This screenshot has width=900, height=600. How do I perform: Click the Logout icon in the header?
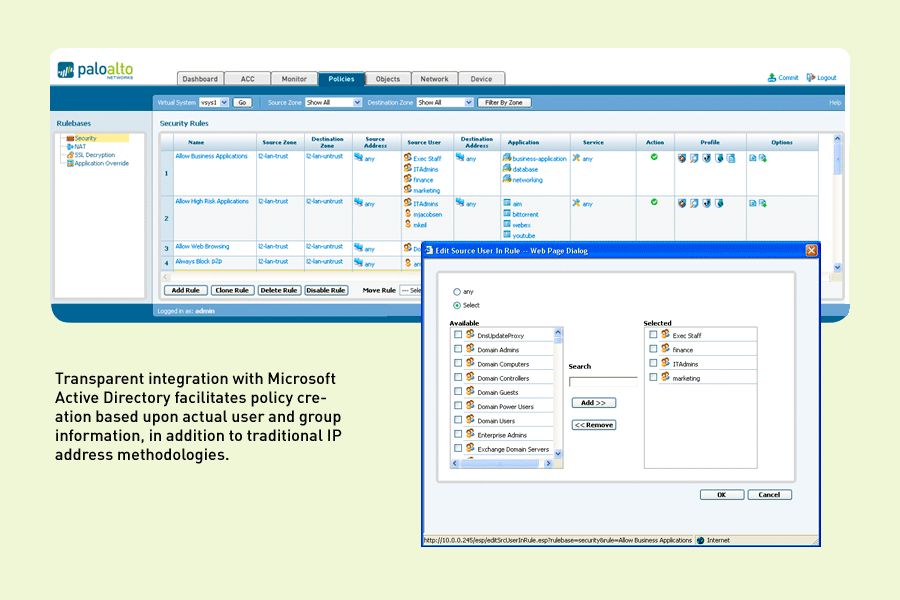point(810,78)
